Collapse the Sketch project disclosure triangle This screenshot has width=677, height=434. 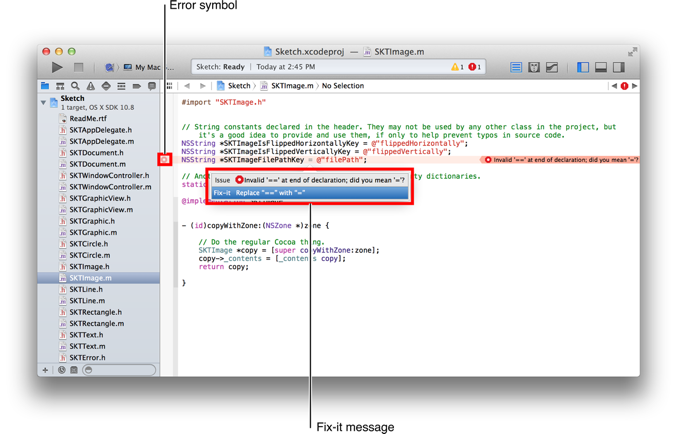point(43,103)
